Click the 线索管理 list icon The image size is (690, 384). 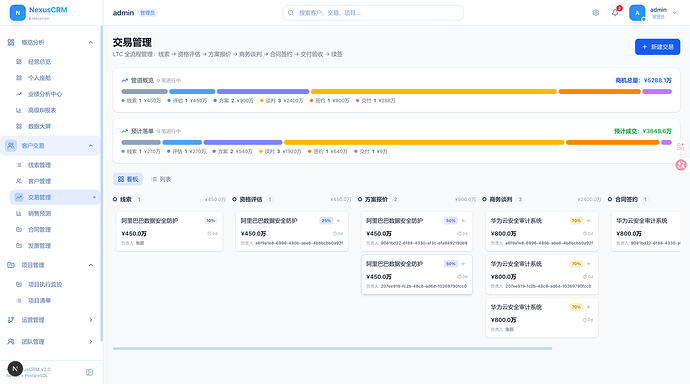coord(19,165)
